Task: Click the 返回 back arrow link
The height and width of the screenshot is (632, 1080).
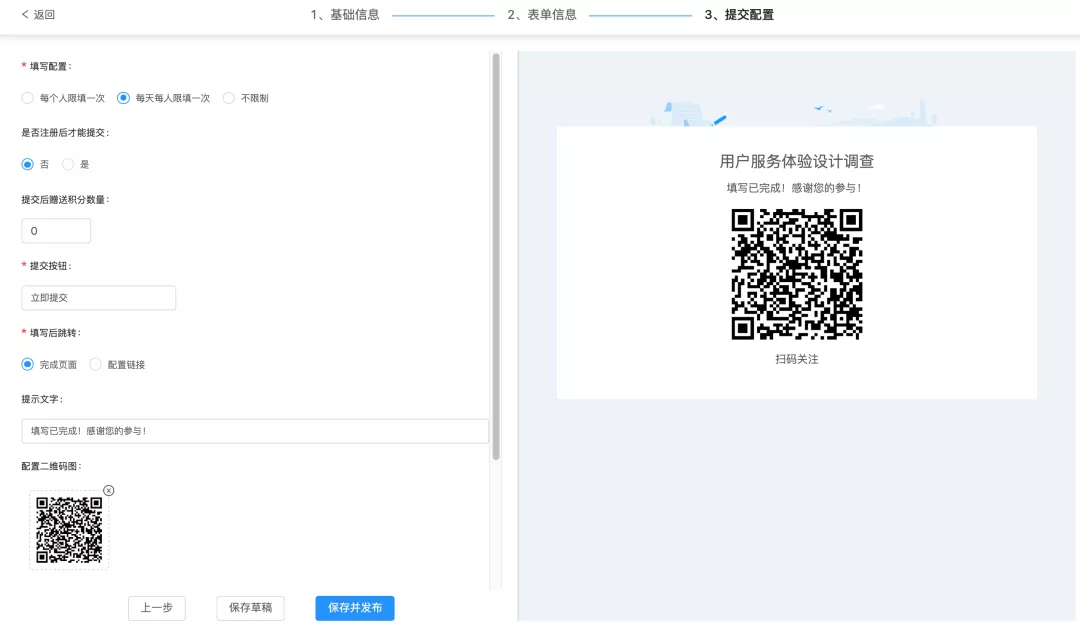Action: pyautogui.click(x=38, y=14)
